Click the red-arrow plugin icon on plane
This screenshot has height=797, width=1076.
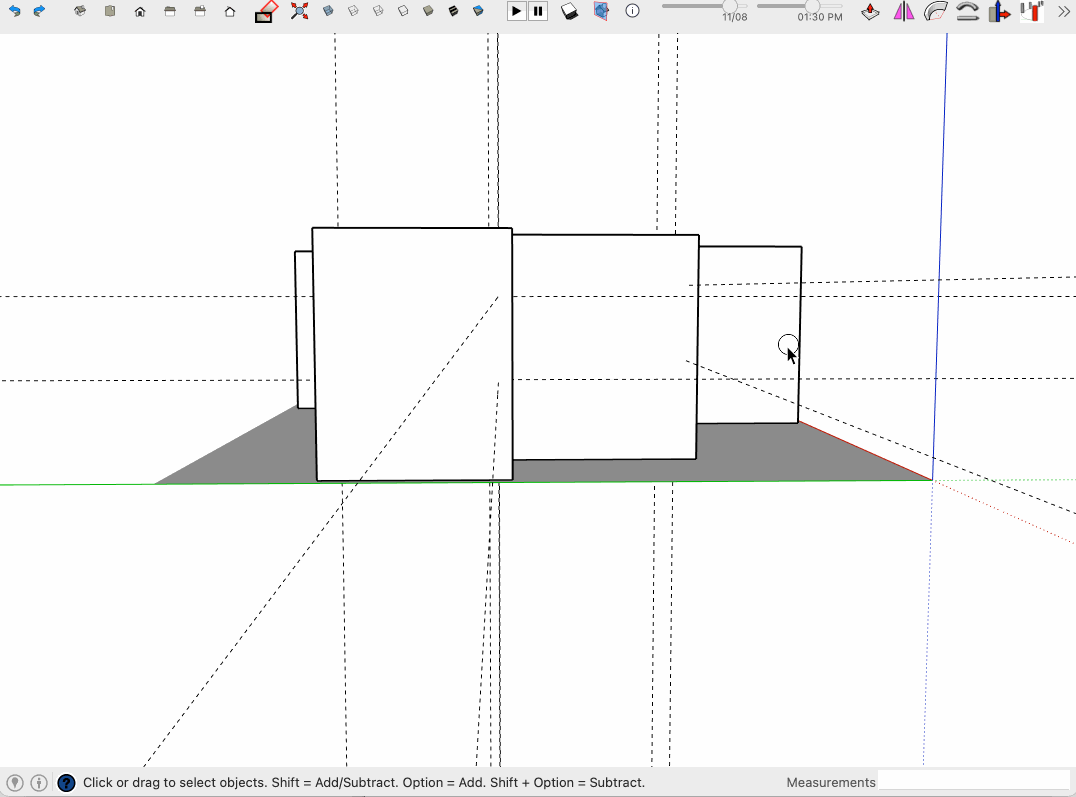(x=870, y=12)
